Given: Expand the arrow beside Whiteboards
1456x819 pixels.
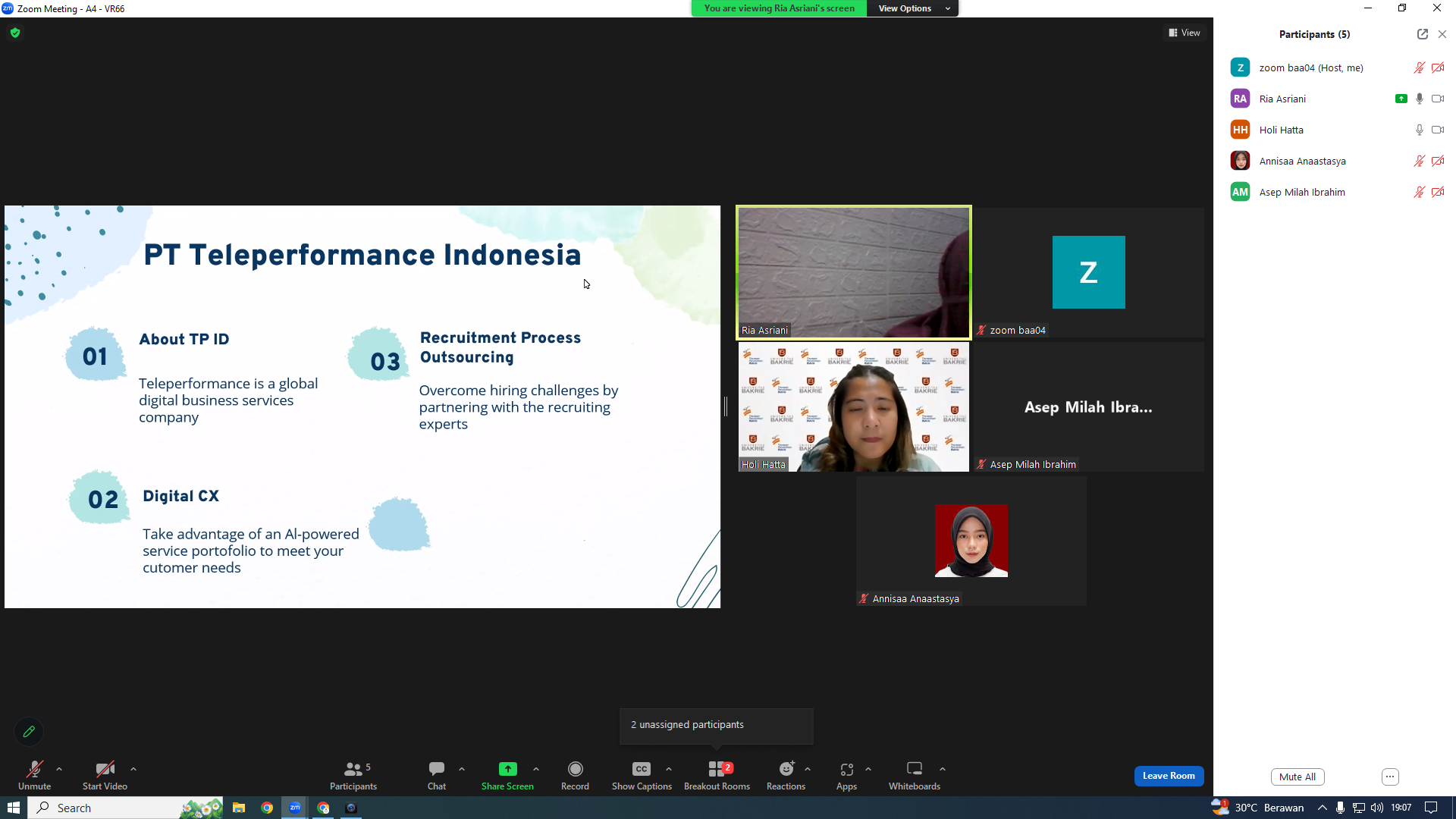Looking at the screenshot, I should coord(943,769).
